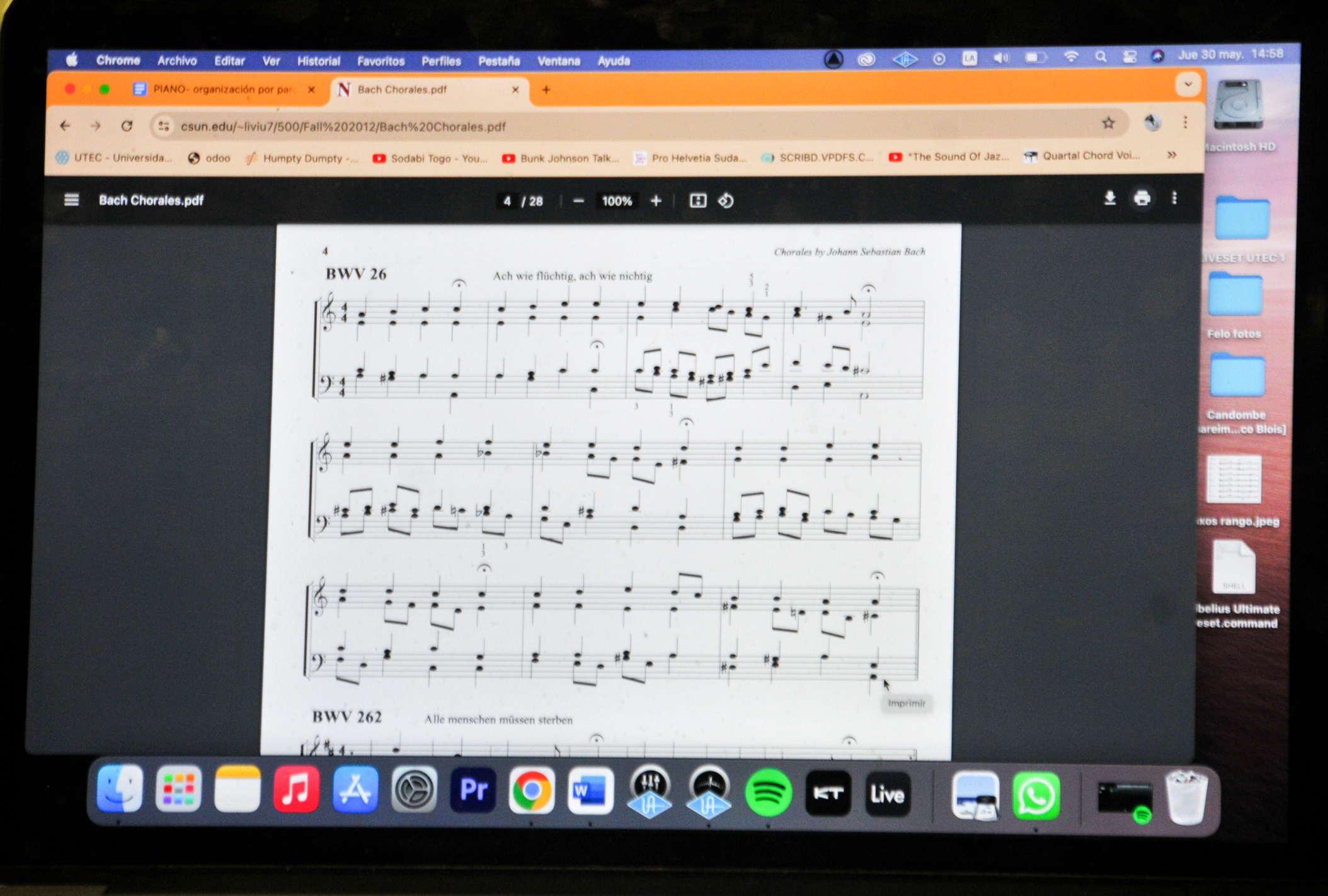Reload the page with the refresh icon

pyautogui.click(x=127, y=126)
